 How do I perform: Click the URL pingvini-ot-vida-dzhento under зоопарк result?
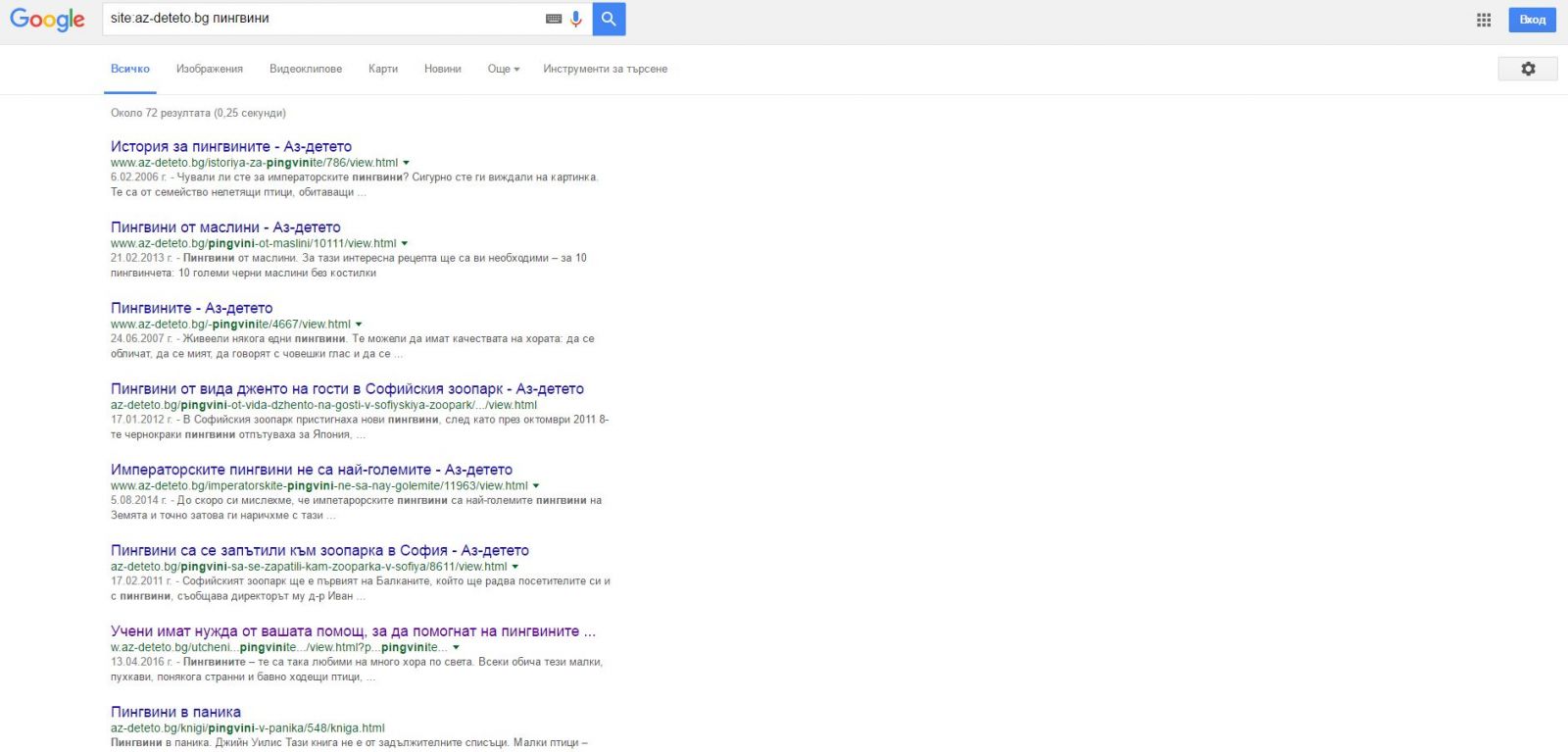(323, 405)
